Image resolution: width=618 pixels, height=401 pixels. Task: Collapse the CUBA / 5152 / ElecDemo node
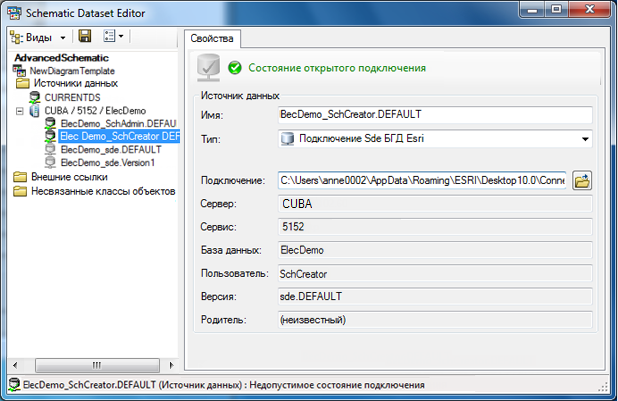[19, 111]
